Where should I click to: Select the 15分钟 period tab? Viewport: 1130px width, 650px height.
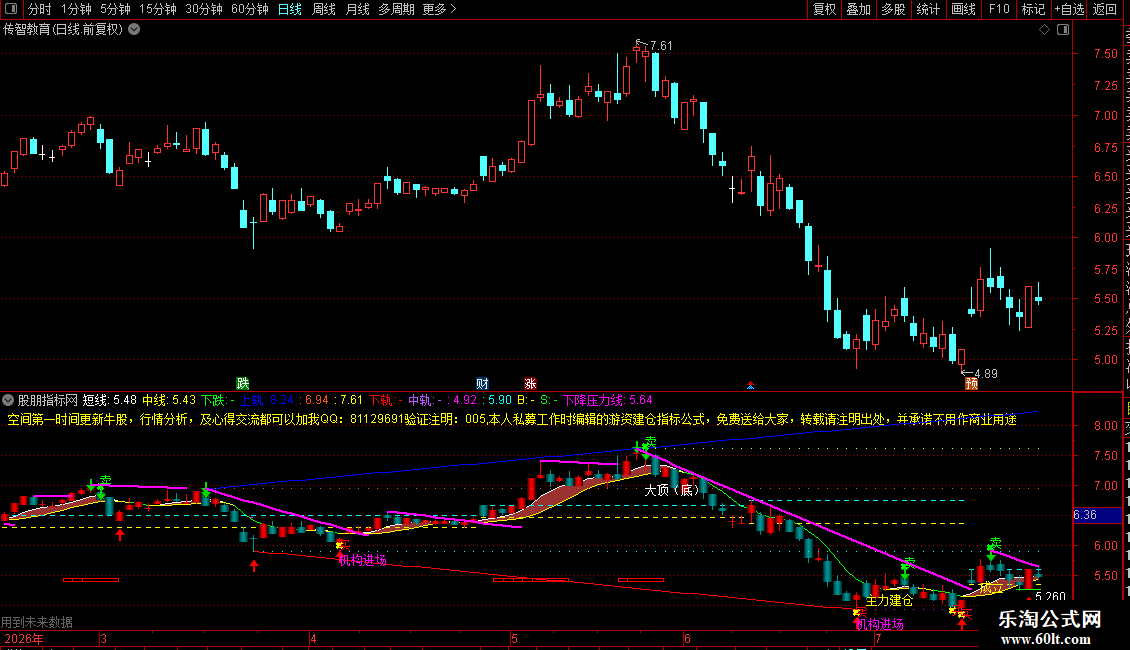pos(158,9)
